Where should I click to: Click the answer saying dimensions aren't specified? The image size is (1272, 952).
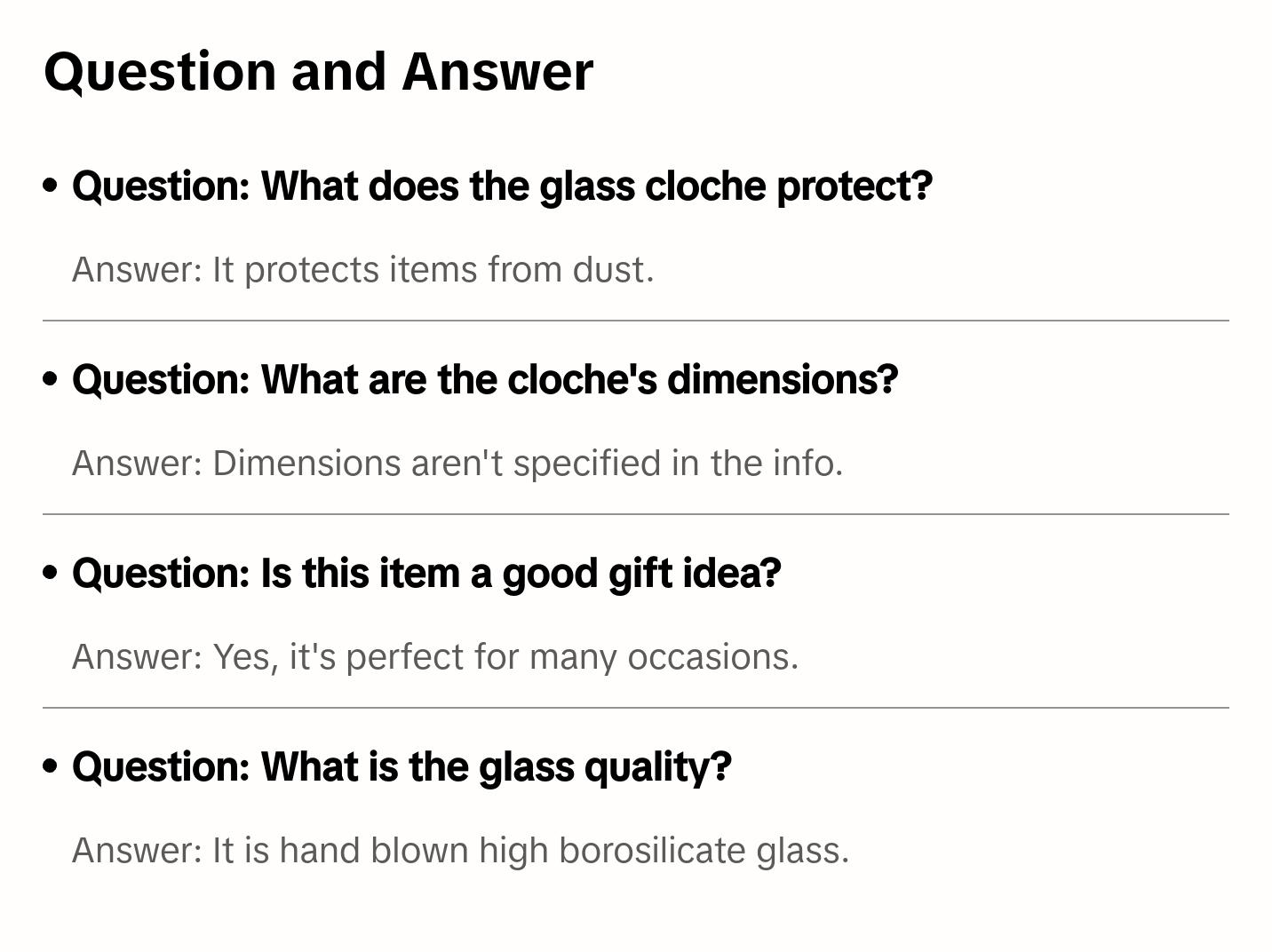click(457, 464)
